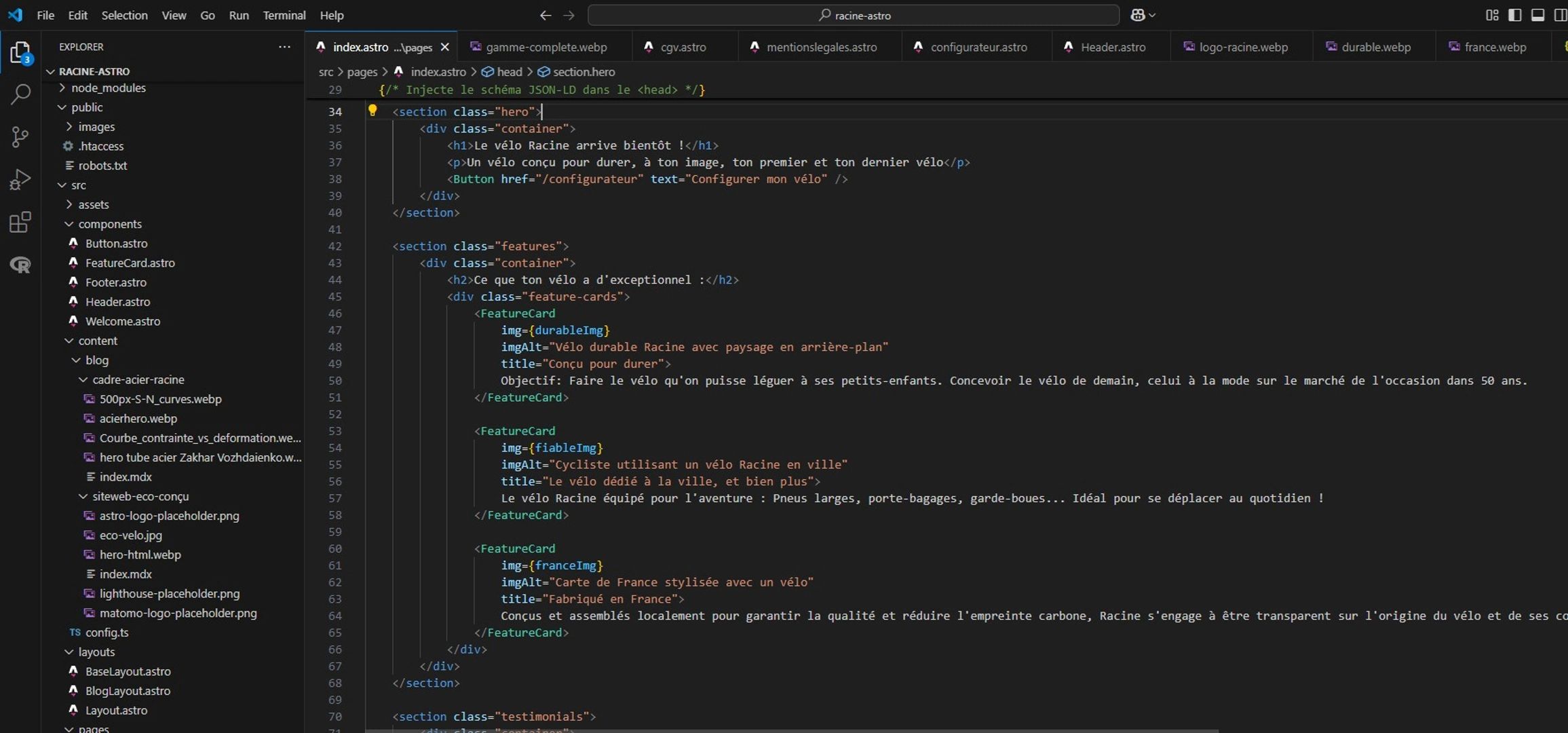Image resolution: width=1568 pixels, height=733 pixels.
Task: Toggle the bottom panel layout button
Action: pos(1537,15)
